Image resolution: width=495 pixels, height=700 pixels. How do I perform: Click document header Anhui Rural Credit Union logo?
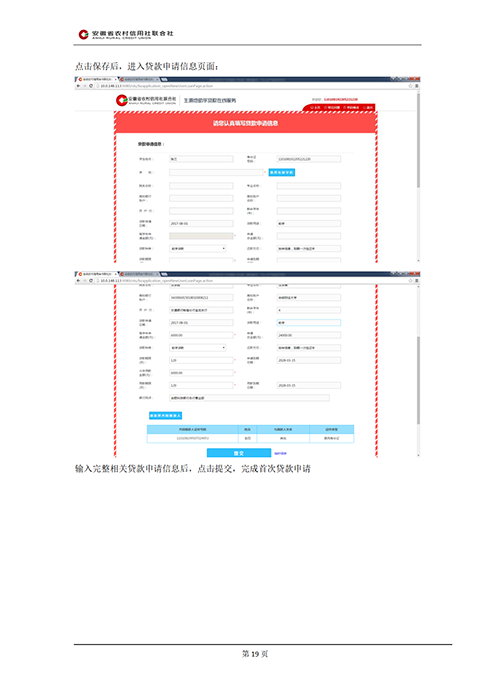pyautogui.click(x=126, y=34)
